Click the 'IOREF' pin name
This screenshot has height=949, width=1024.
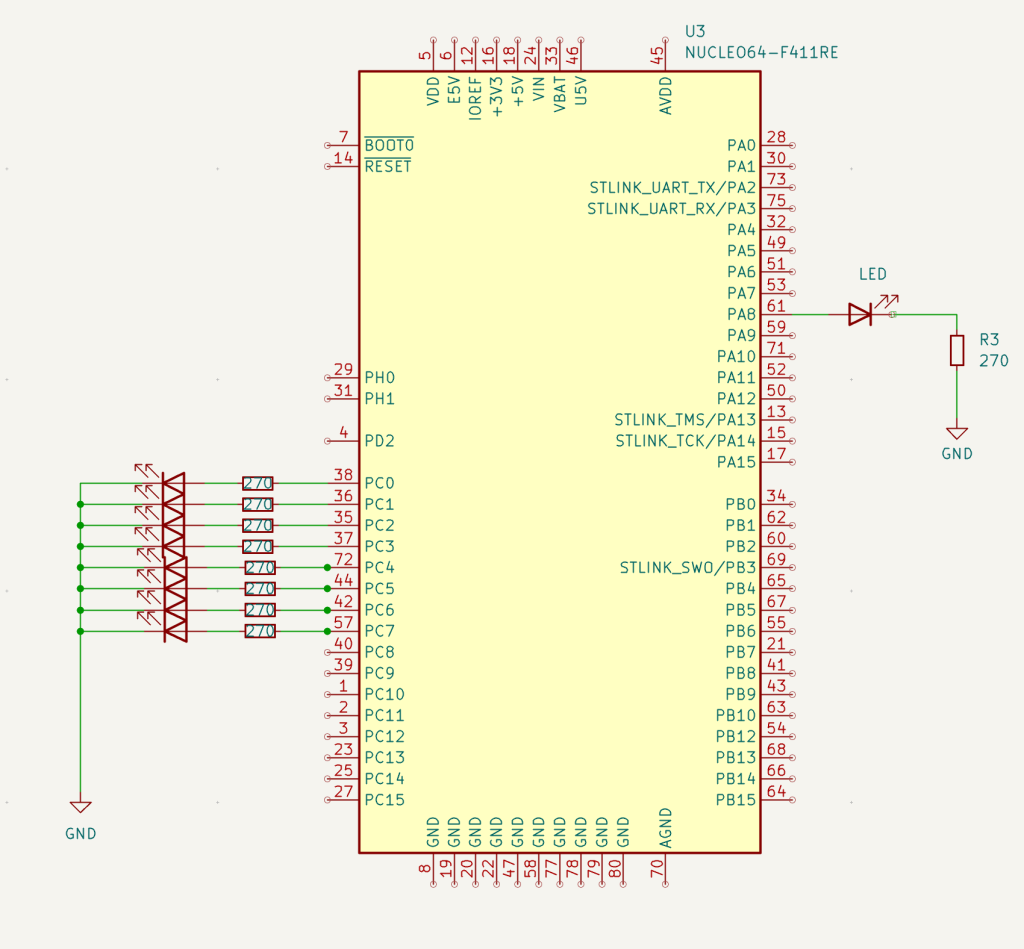click(x=475, y=99)
